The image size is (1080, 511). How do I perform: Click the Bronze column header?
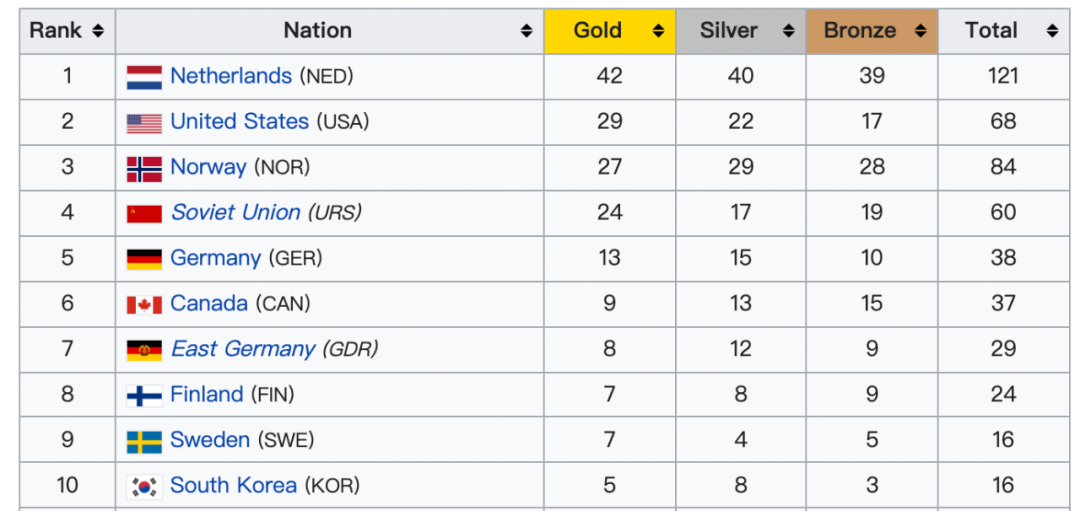tap(860, 31)
